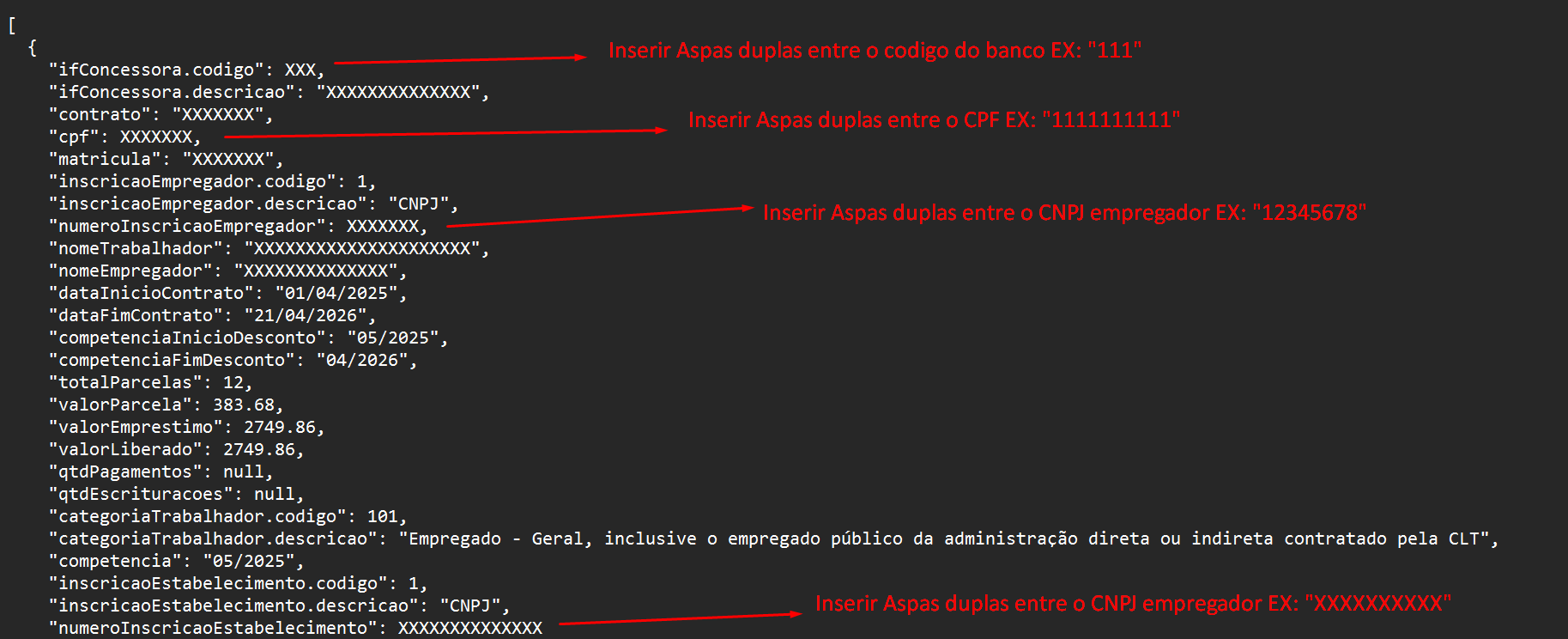Click the "numeroInscricaoEmpregador" line

pyautogui.click(x=238, y=226)
